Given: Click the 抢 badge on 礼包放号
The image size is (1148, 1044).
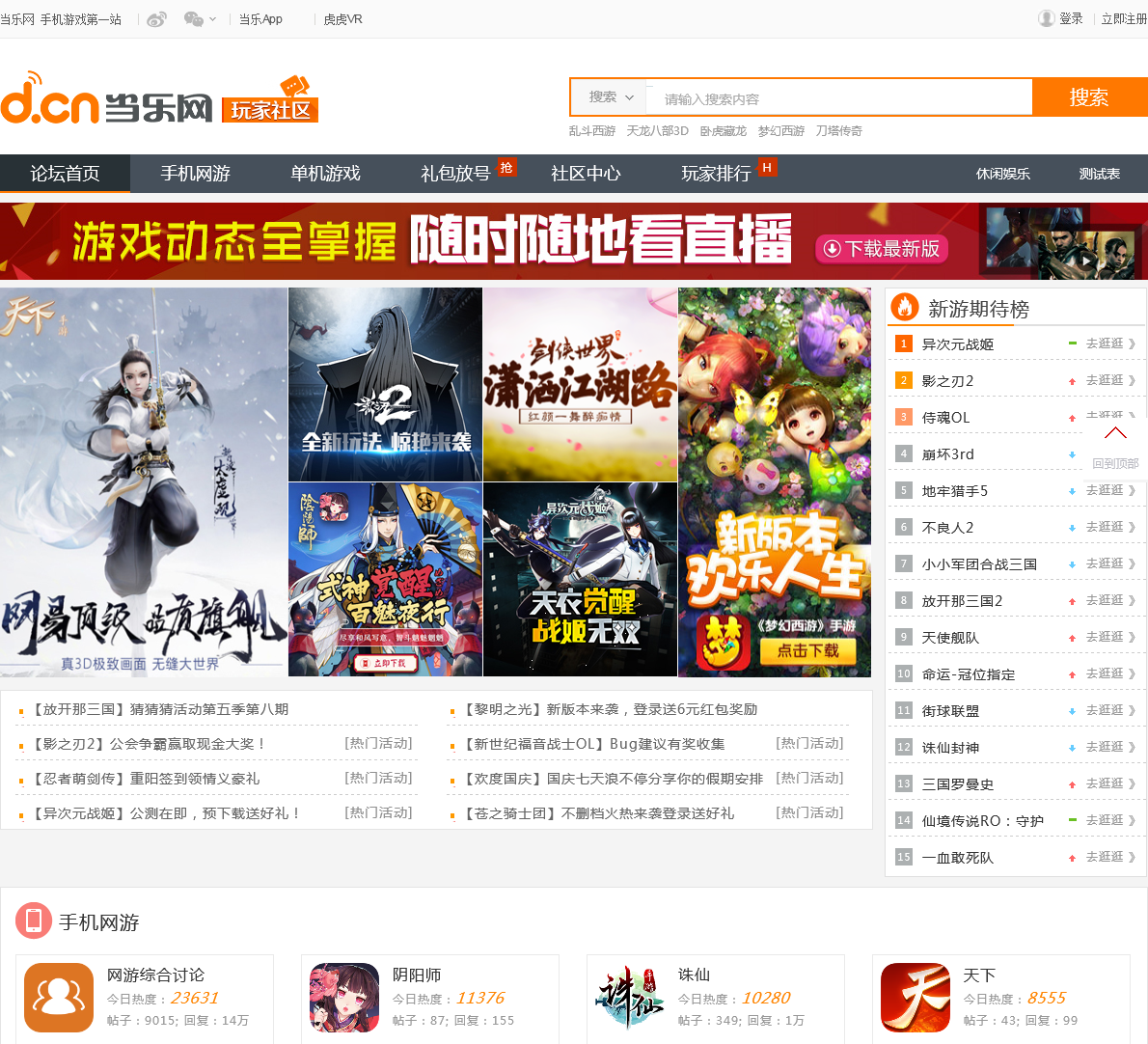Looking at the screenshot, I should pos(506,167).
